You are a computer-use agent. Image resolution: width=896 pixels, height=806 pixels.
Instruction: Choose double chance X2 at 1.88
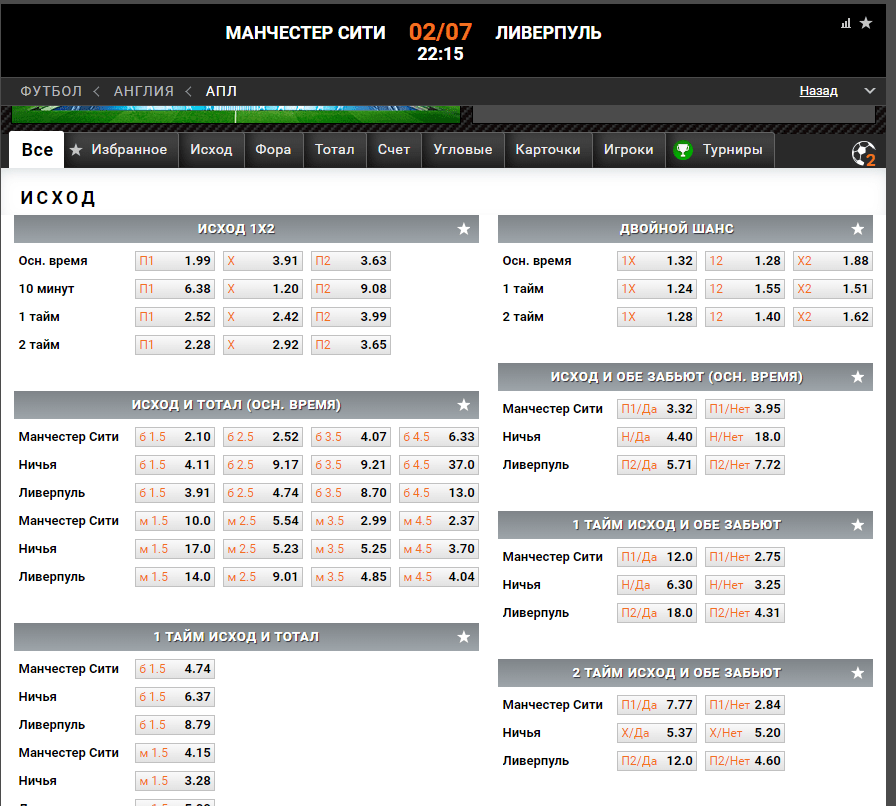tap(833, 261)
